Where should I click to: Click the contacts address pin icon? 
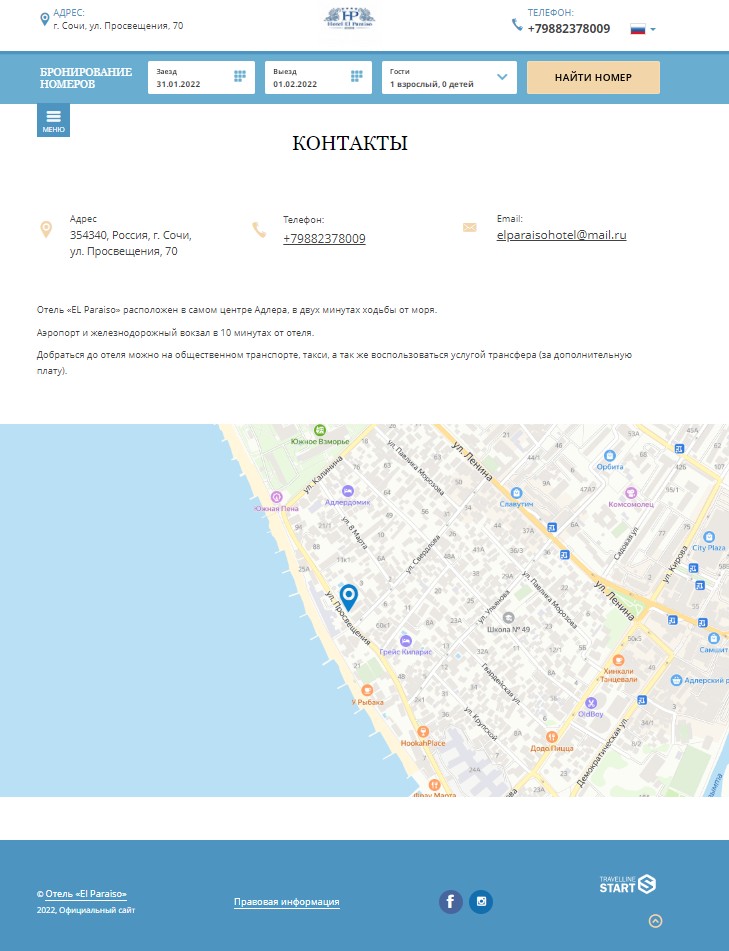point(46,229)
